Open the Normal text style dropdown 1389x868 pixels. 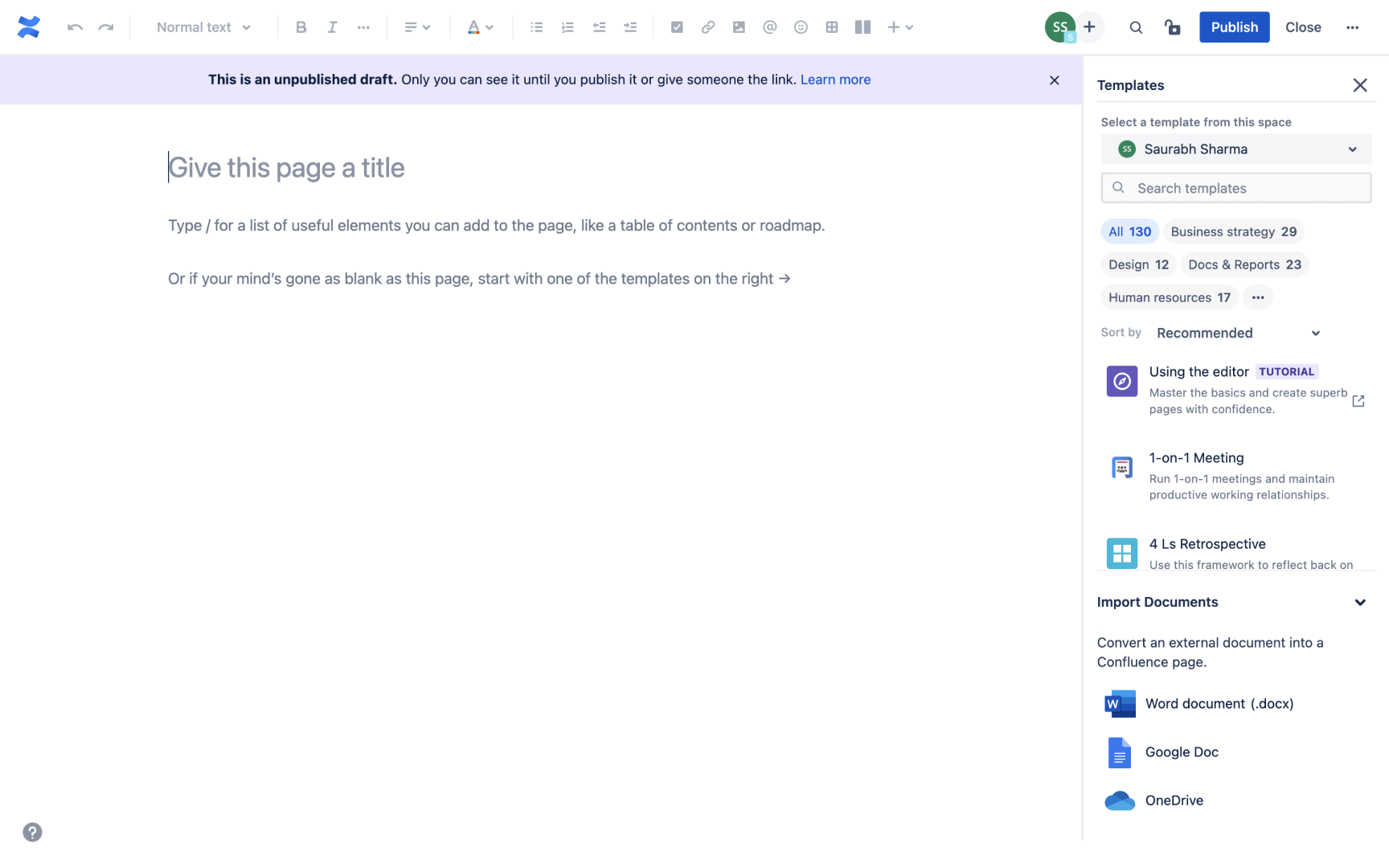coord(202,27)
